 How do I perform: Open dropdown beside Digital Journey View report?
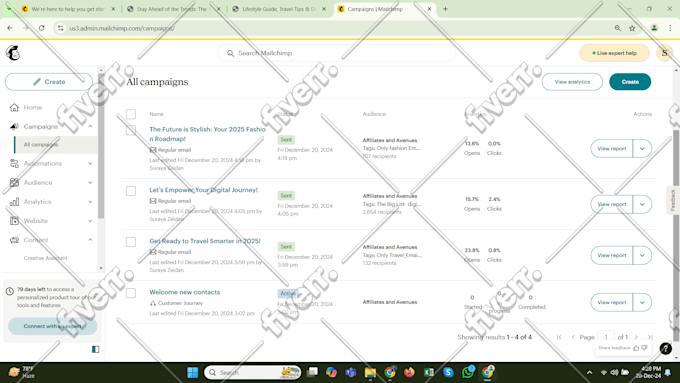(642, 204)
